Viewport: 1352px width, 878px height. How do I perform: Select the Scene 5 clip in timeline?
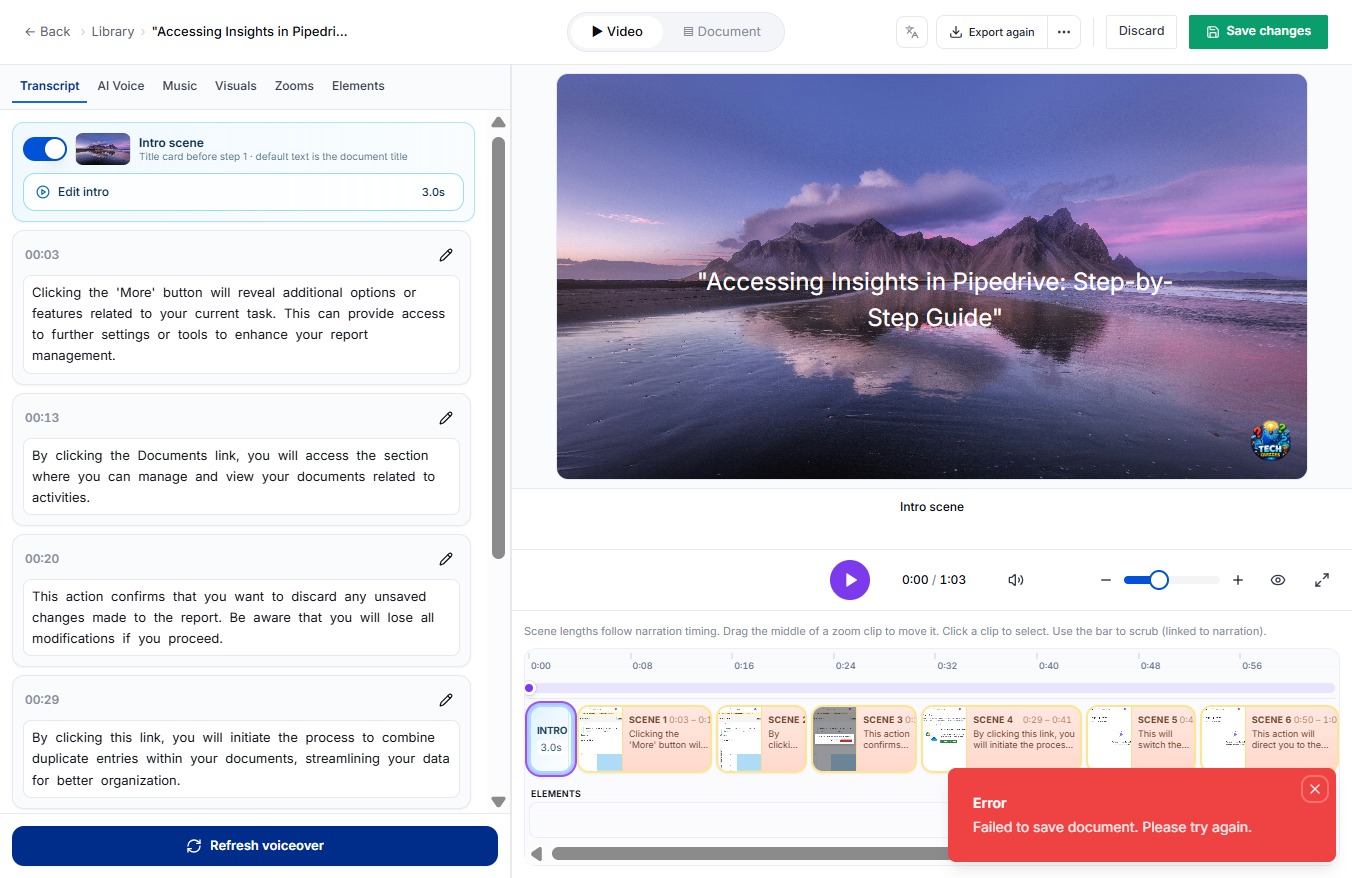coord(1141,739)
